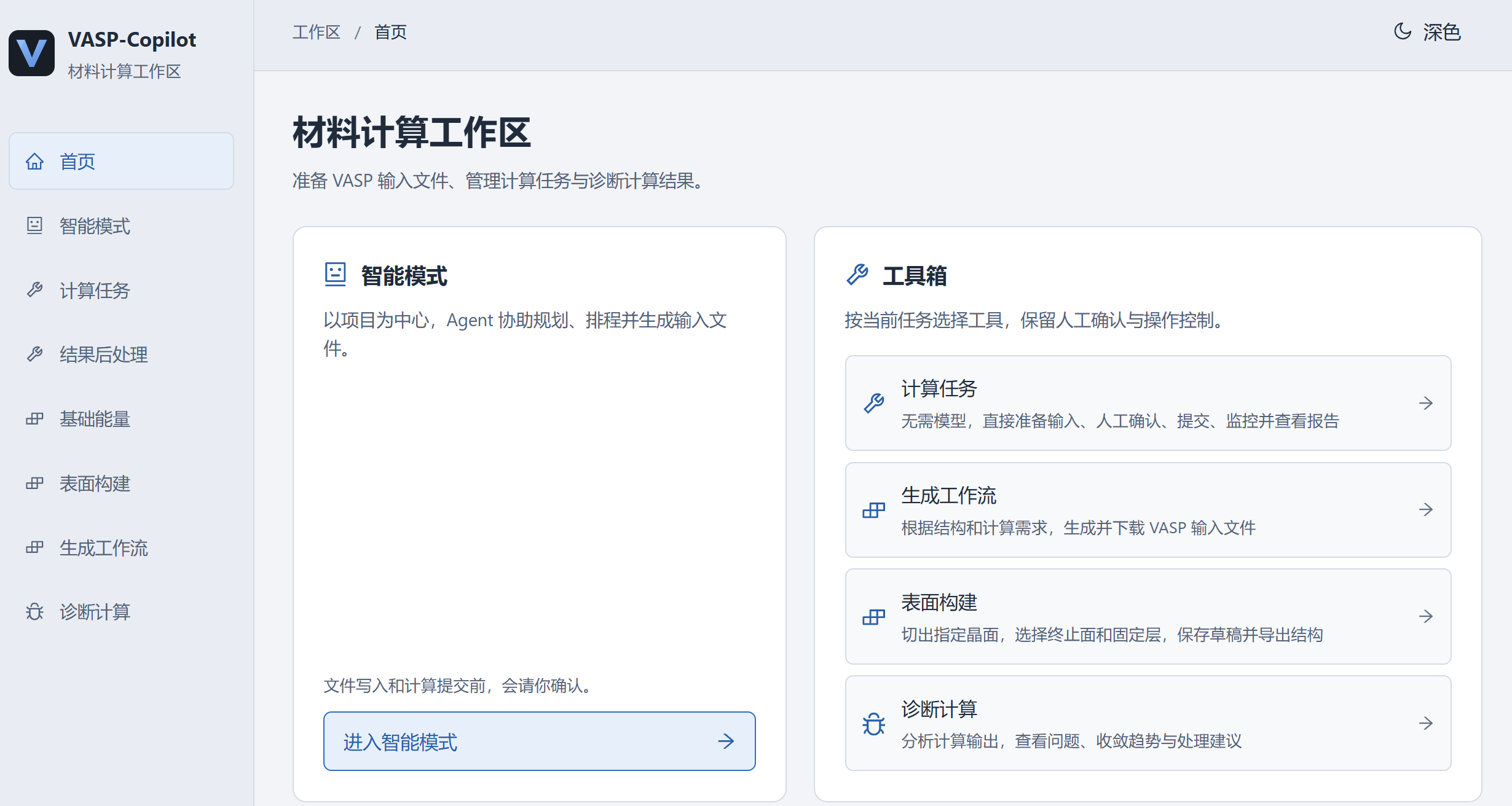This screenshot has width=1512, height=806.
Task: Open 生成工作流 from the sidebar
Action: [121, 547]
